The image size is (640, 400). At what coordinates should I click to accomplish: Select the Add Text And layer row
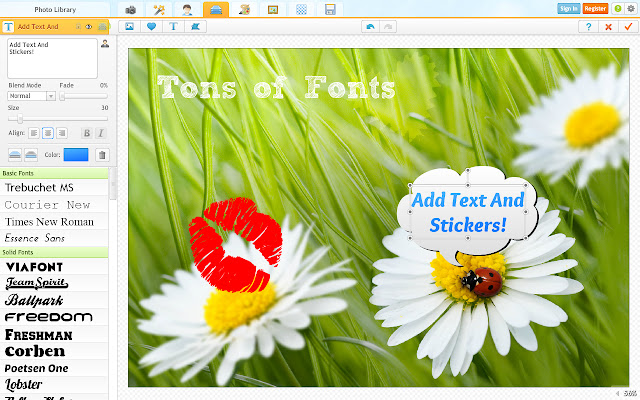pyautogui.click(x=54, y=27)
